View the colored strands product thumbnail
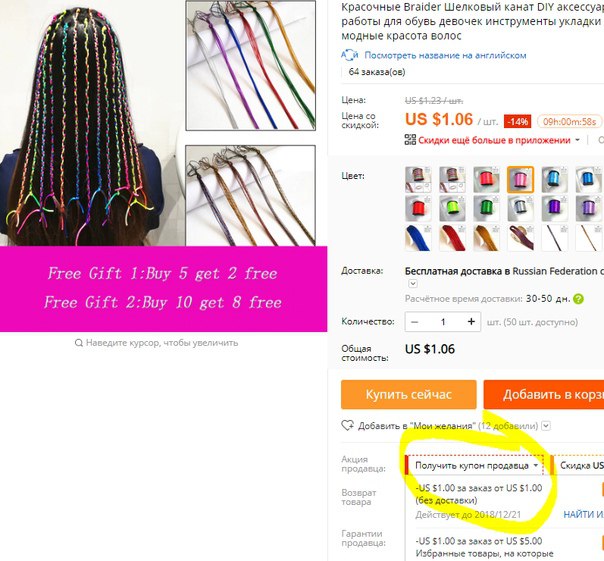The image size is (604, 561). 251,66
